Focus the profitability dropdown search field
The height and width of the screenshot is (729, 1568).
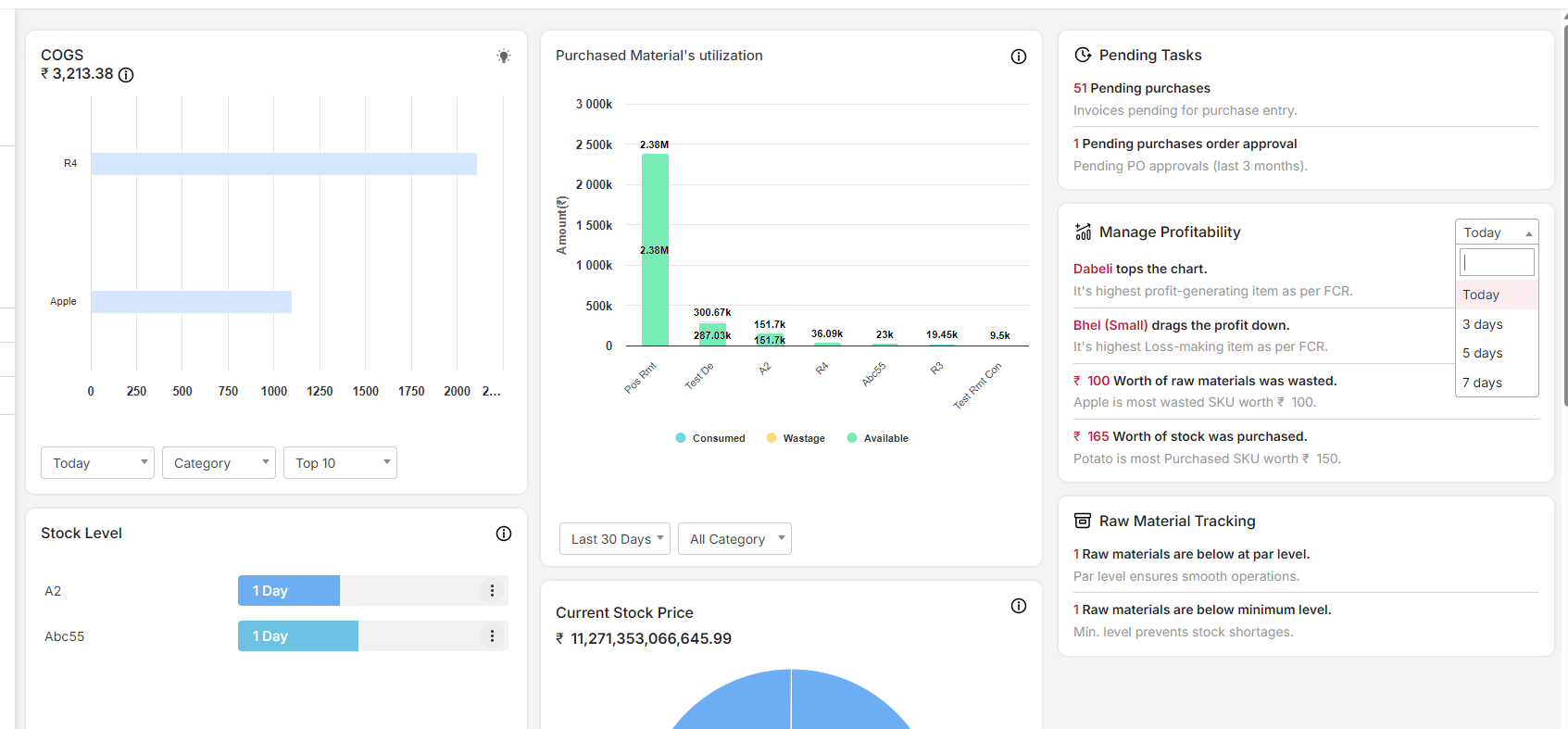[x=1497, y=262]
